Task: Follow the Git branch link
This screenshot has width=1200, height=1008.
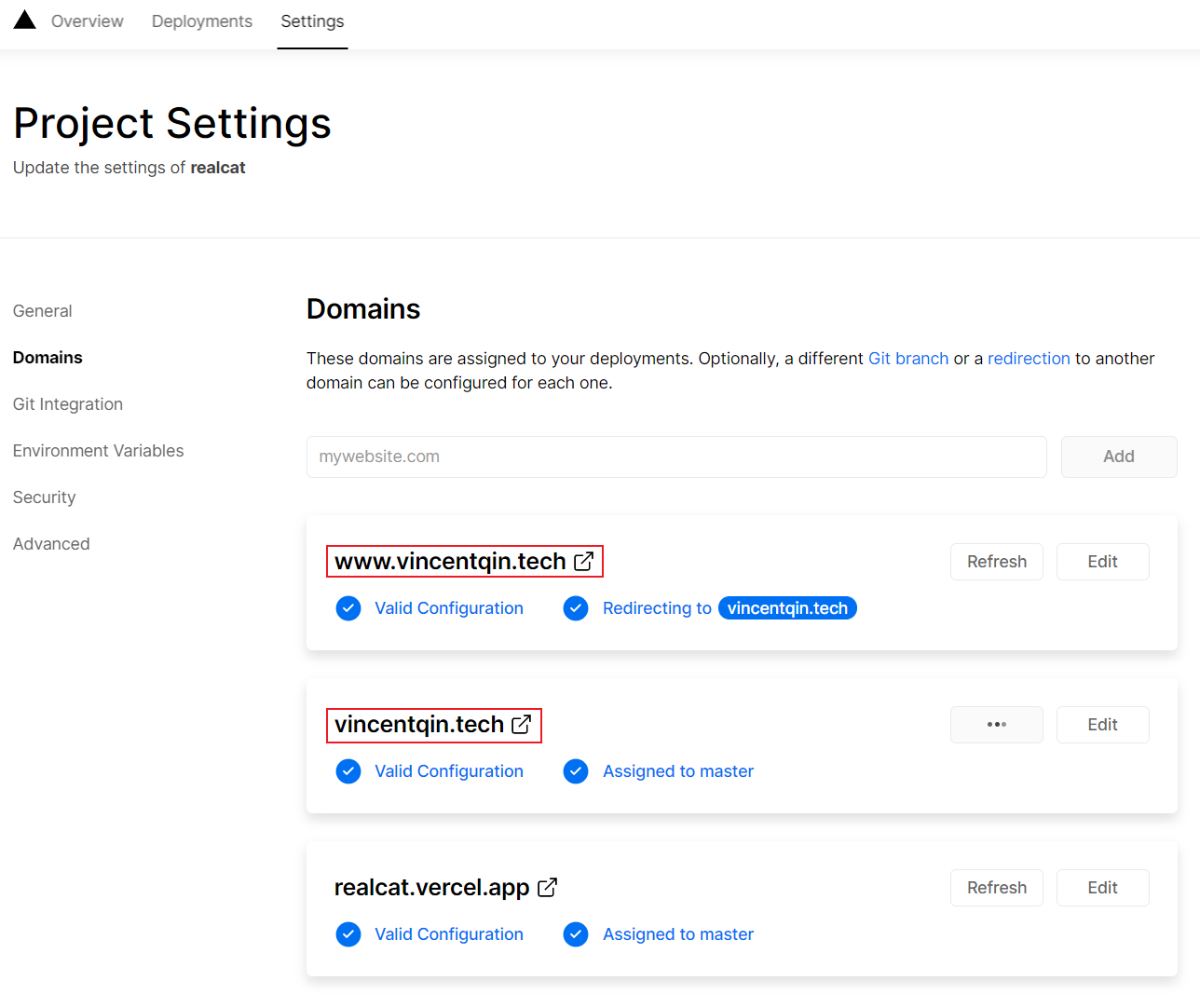Action: click(908, 359)
